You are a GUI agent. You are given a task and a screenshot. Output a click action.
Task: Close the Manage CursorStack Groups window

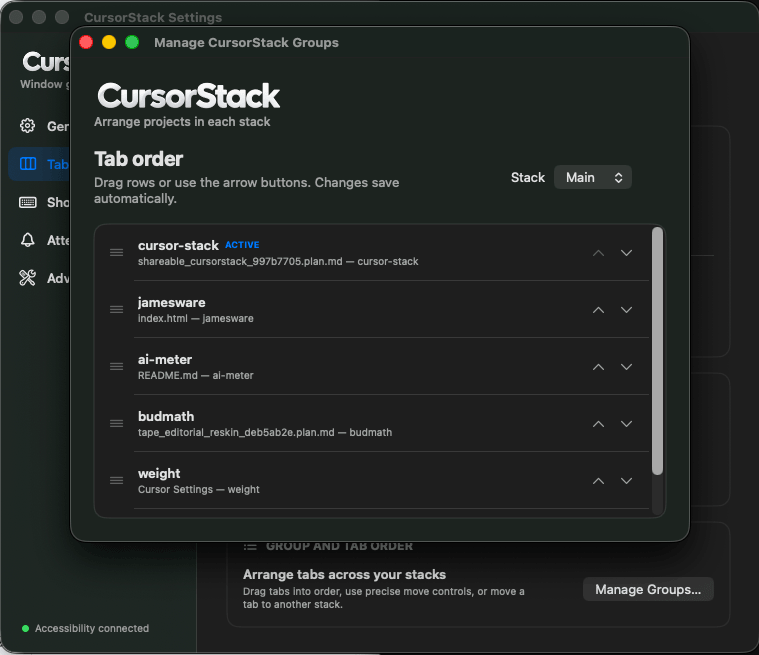86,43
